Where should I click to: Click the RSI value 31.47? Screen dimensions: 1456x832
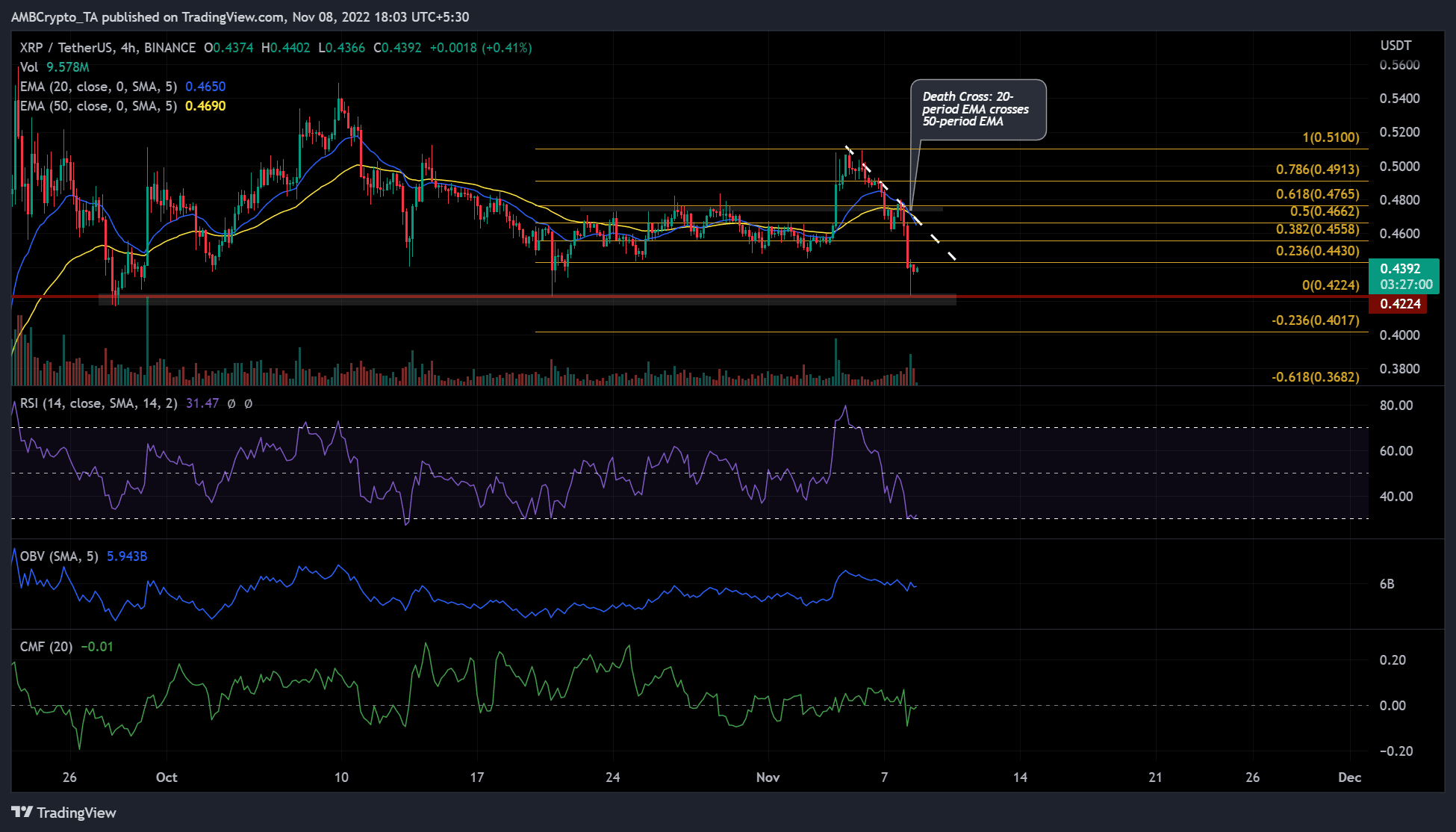[x=202, y=403]
